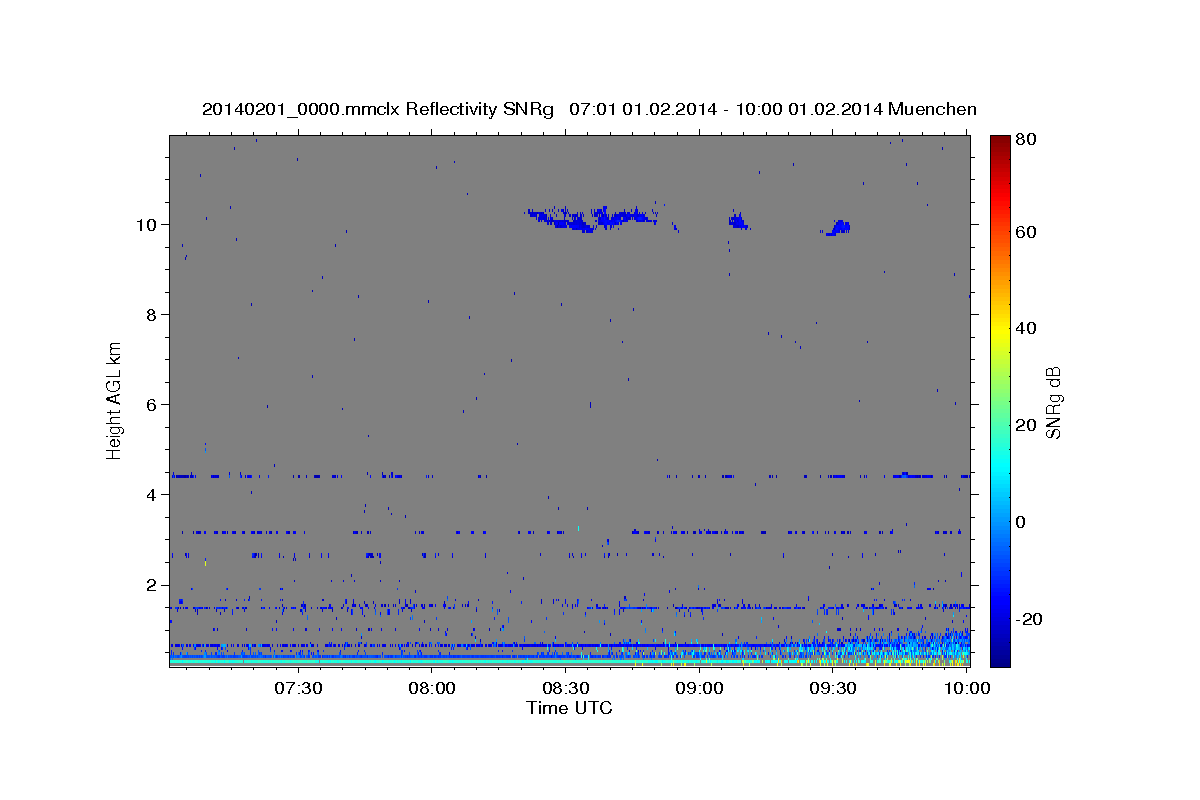
Task: Click the 08:30 time tick label
Action: (x=565, y=688)
